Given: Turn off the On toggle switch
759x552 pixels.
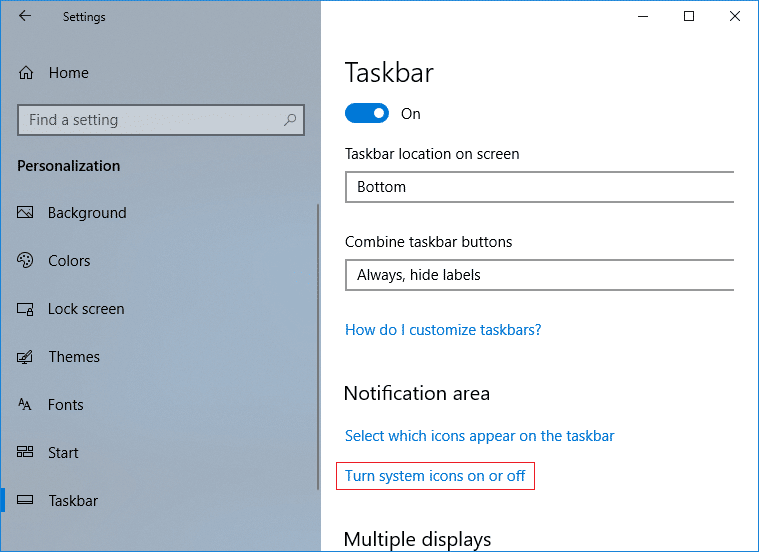Looking at the screenshot, I should 367,114.
